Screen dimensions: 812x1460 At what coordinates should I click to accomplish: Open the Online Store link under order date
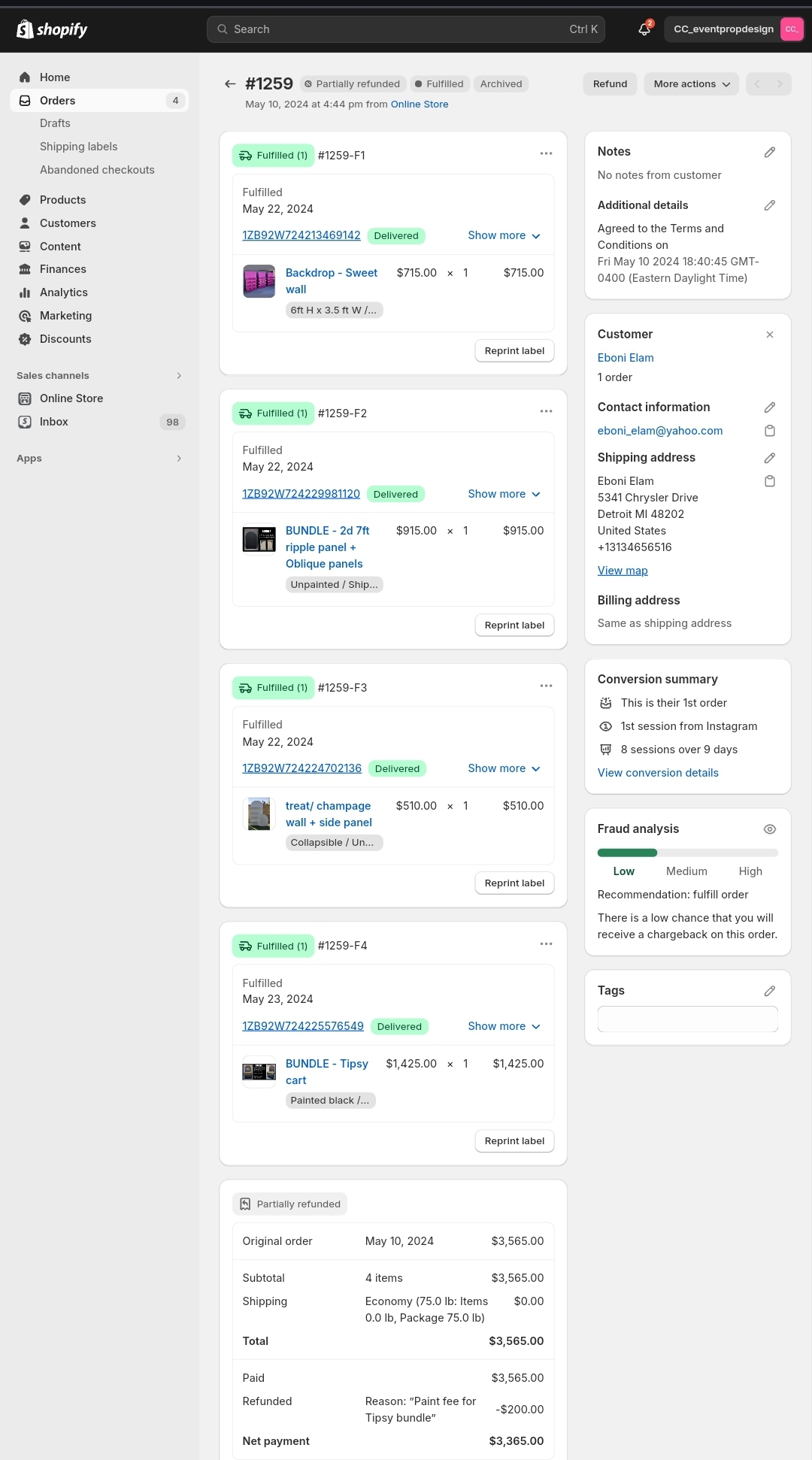(x=420, y=105)
